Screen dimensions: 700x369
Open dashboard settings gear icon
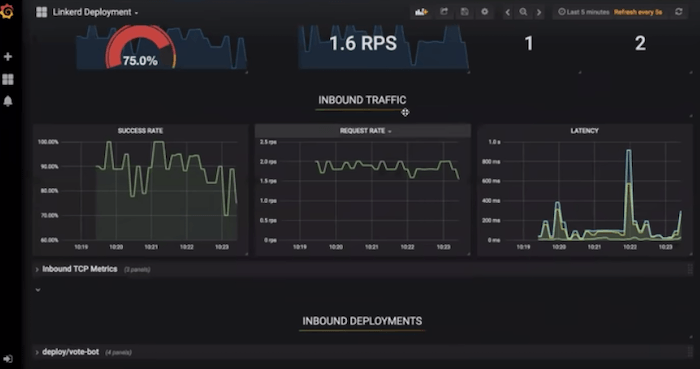click(x=485, y=12)
